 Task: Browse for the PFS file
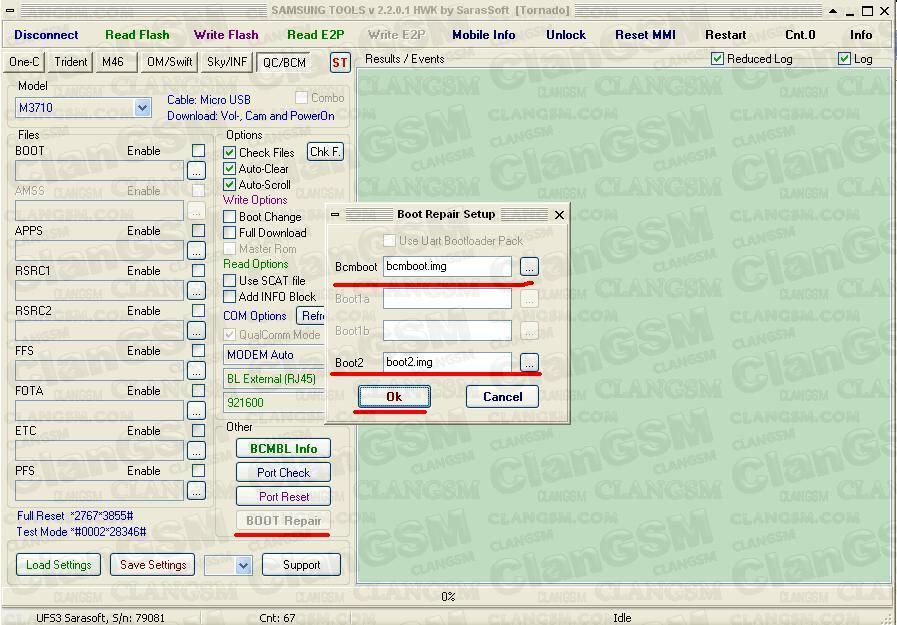(196, 491)
